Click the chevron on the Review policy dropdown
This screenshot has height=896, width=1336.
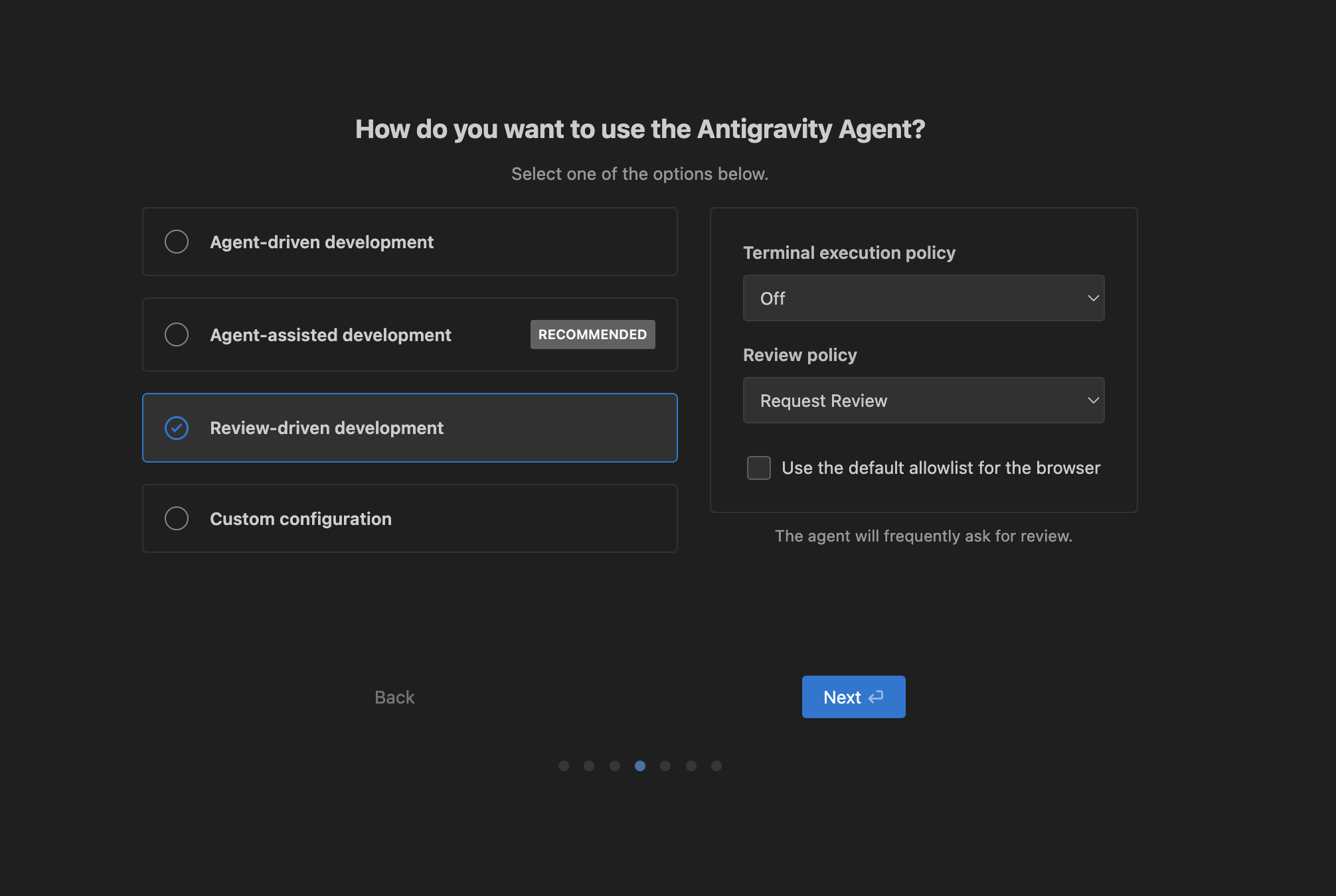pyautogui.click(x=1093, y=400)
